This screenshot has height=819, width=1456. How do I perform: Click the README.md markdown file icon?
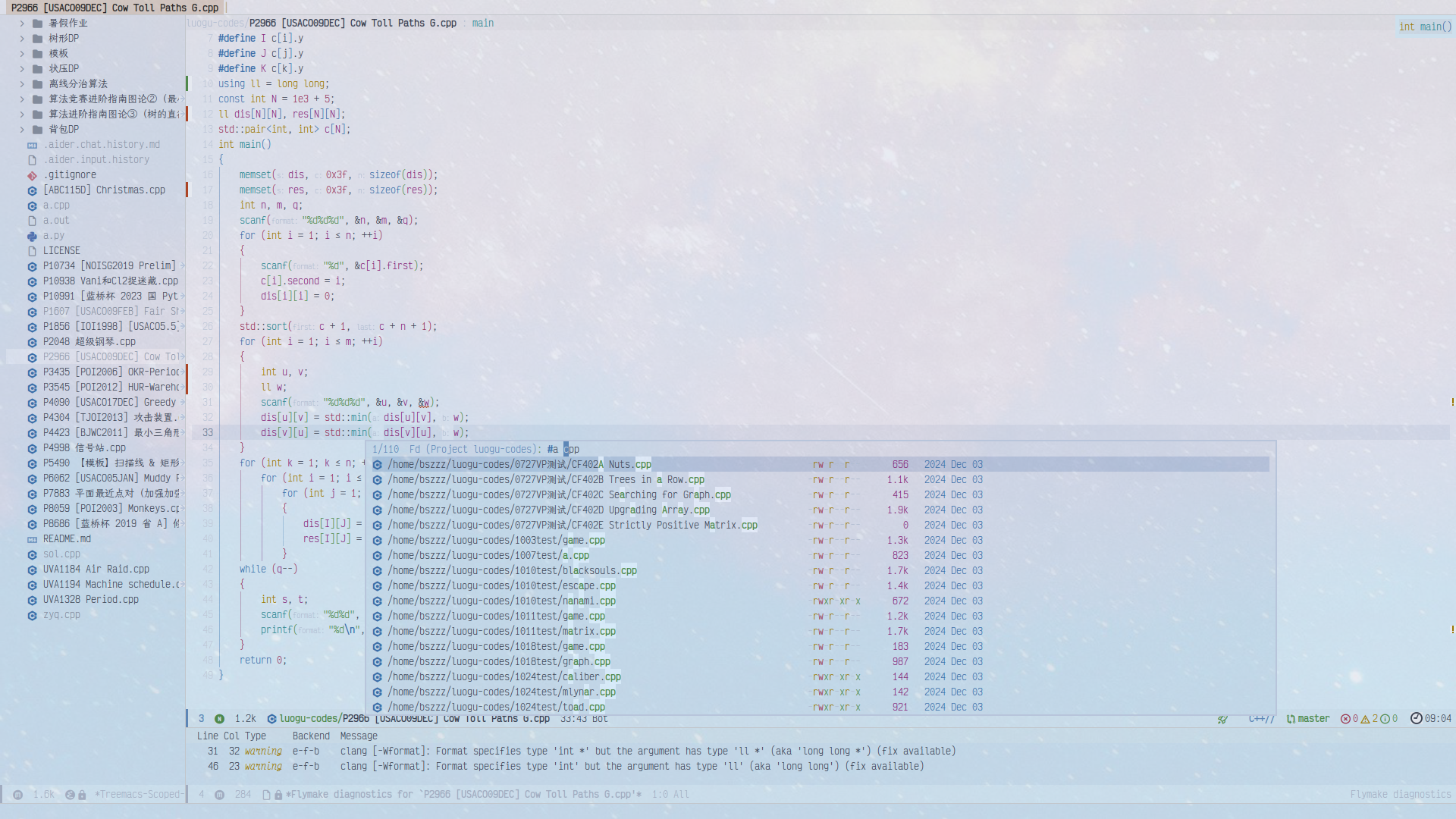pyautogui.click(x=32, y=539)
